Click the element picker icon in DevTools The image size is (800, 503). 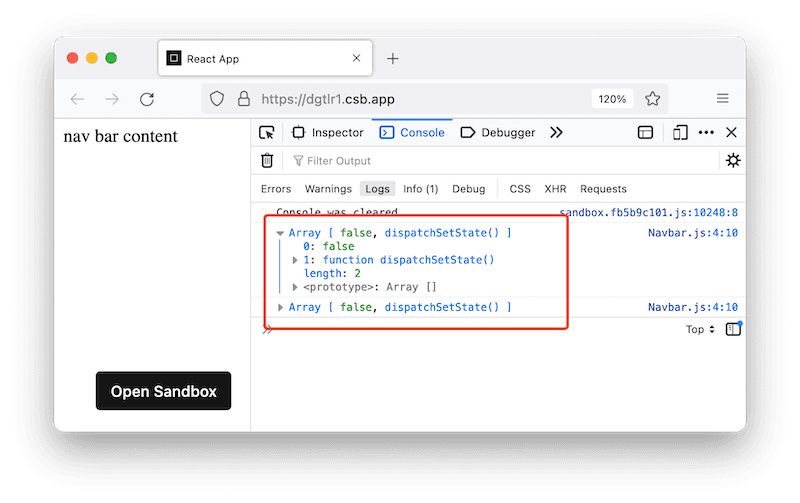click(266, 132)
